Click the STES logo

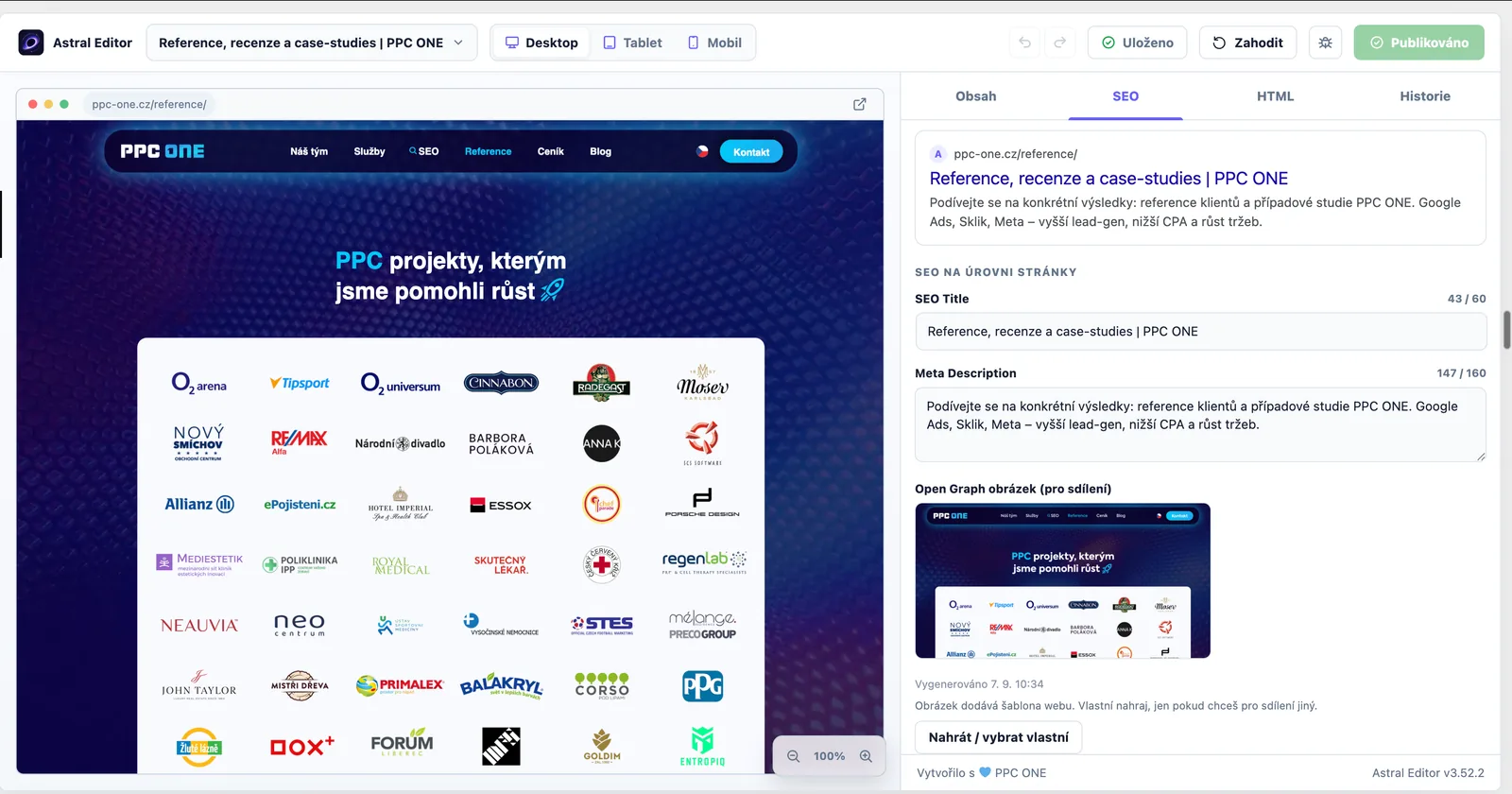click(x=602, y=625)
